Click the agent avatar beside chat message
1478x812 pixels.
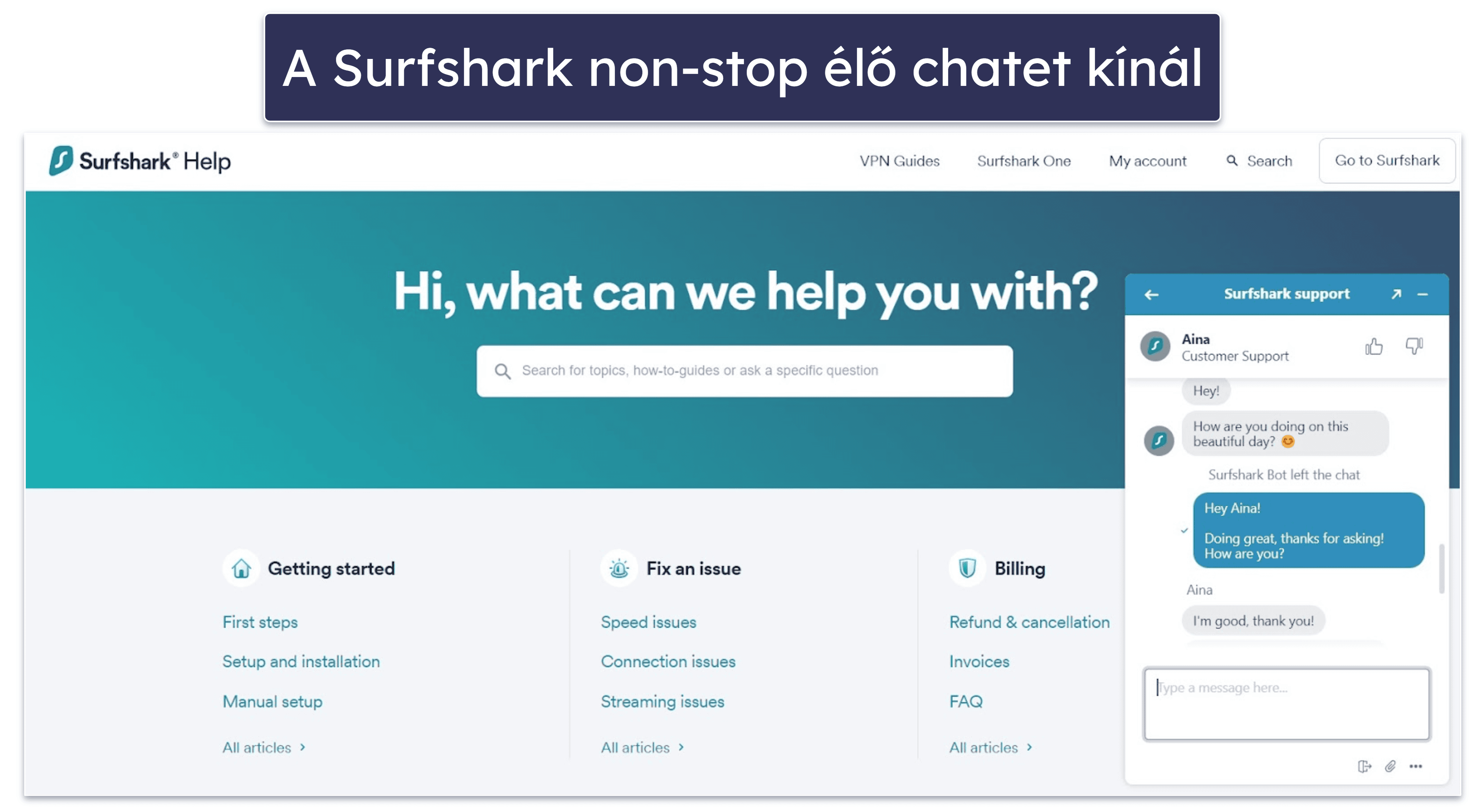1159,440
